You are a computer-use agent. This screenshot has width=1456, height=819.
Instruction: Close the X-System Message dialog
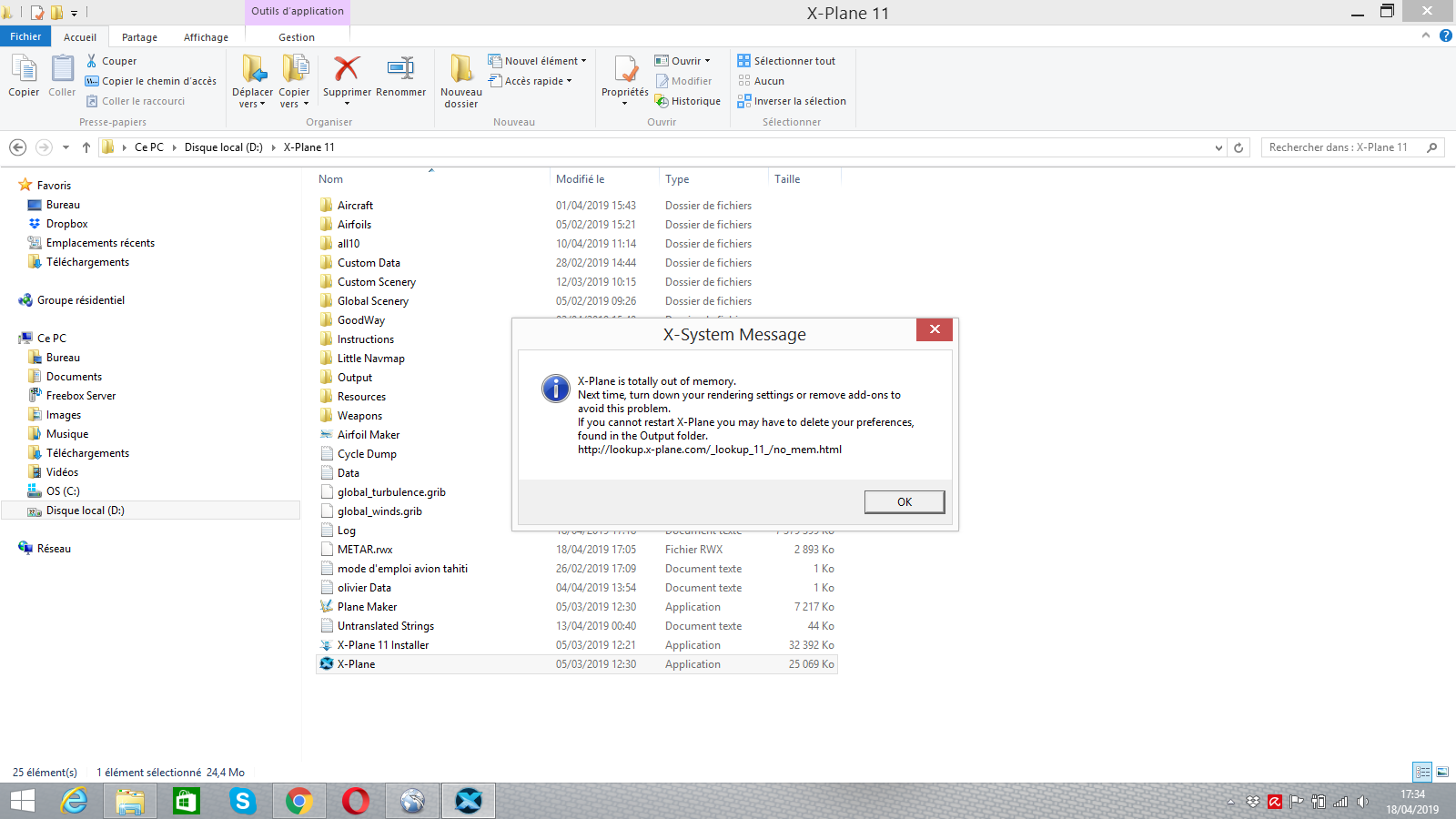click(935, 329)
